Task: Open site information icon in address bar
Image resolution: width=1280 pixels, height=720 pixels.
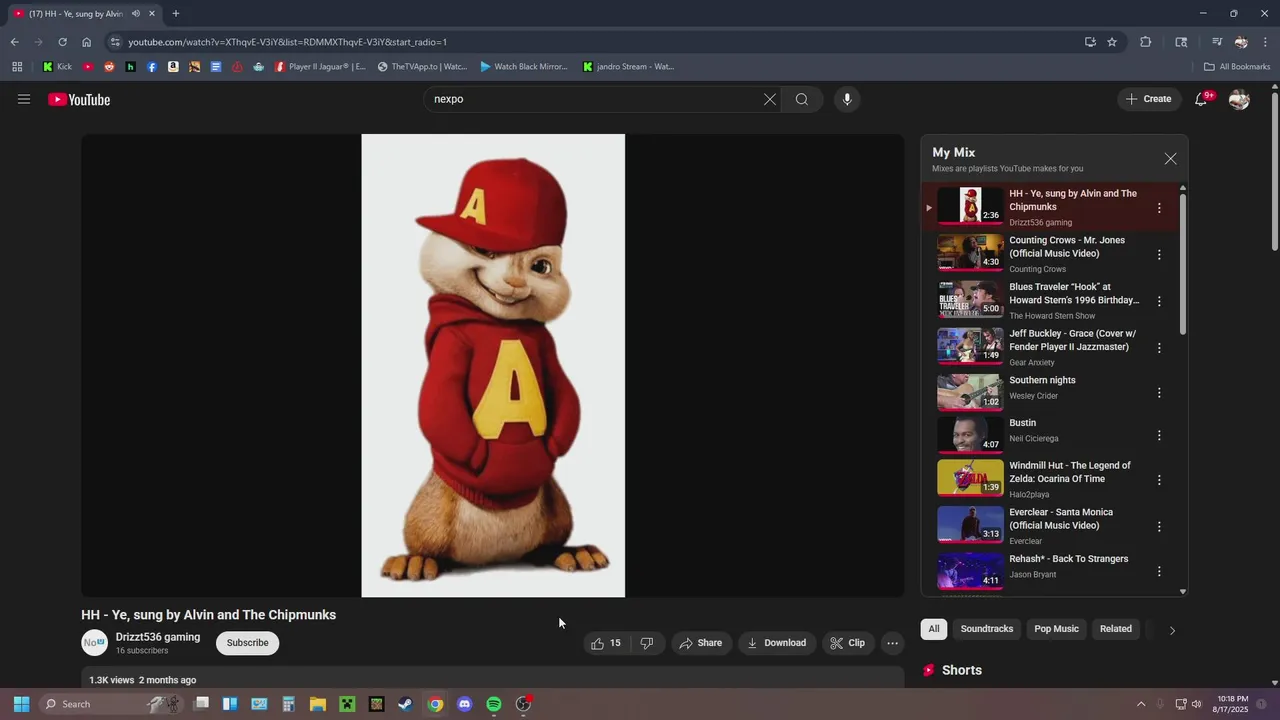Action: [x=116, y=42]
